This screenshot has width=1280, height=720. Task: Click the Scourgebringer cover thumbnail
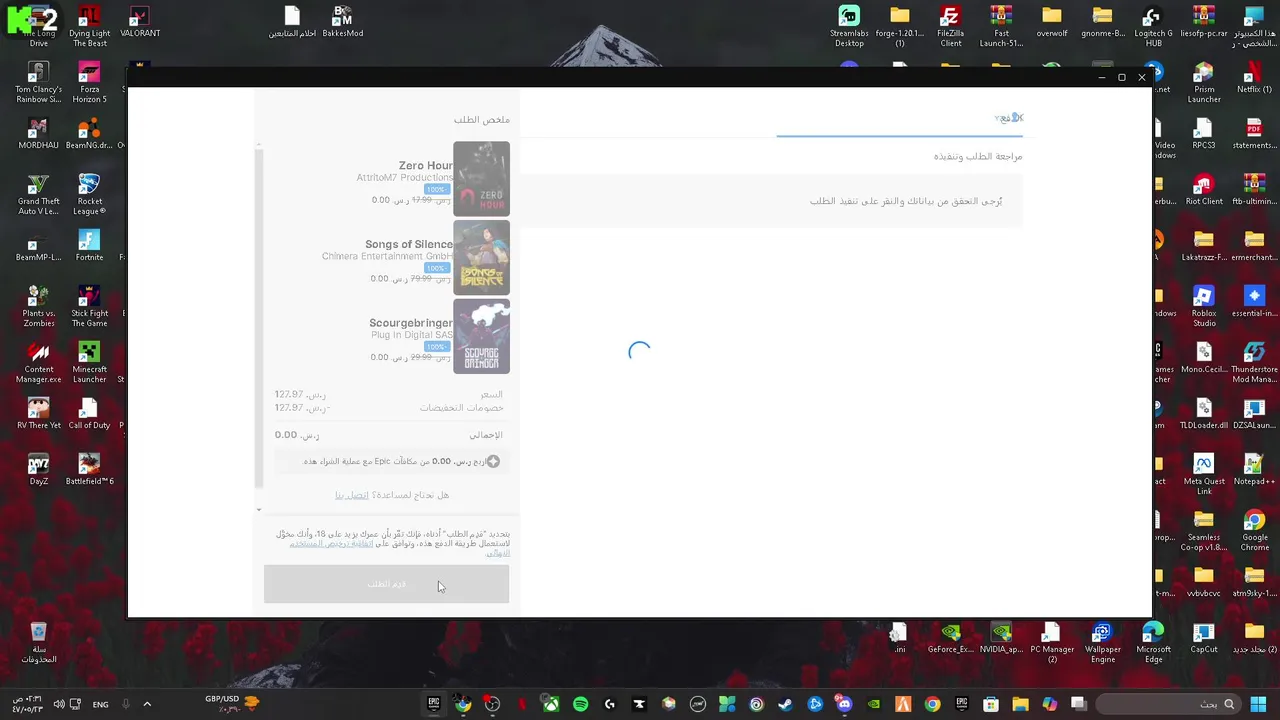(x=481, y=337)
